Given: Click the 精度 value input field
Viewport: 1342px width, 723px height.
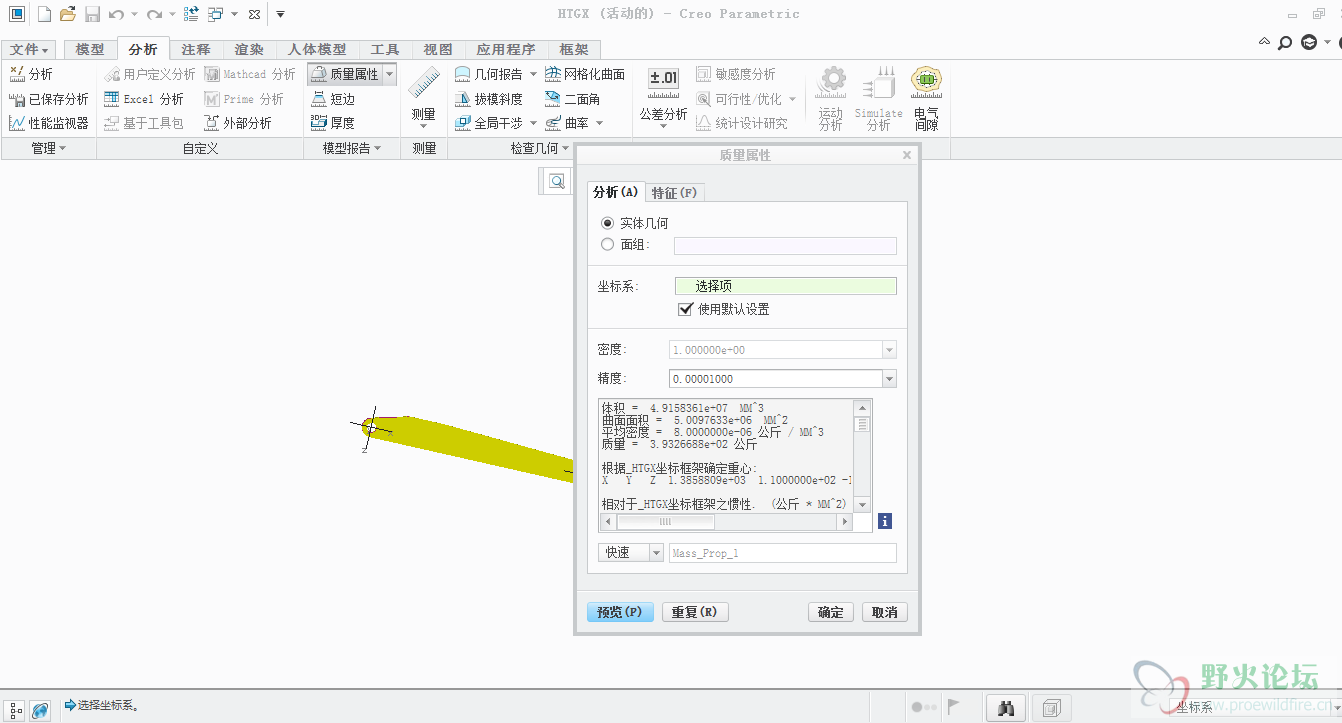Looking at the screenshot, I should [x=775, y=379].
